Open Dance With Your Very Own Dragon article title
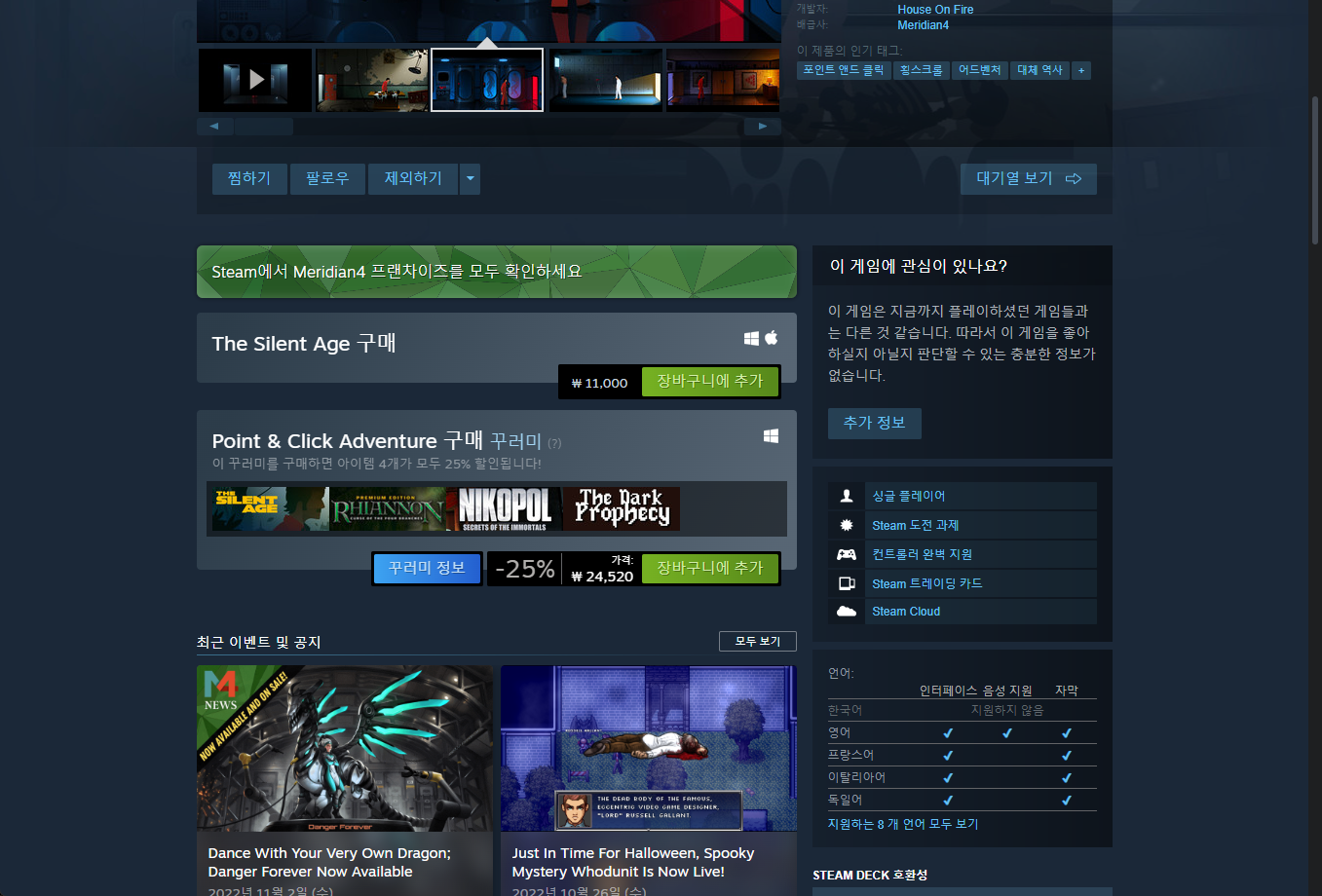1322x896 pixels. pos(329,862)
